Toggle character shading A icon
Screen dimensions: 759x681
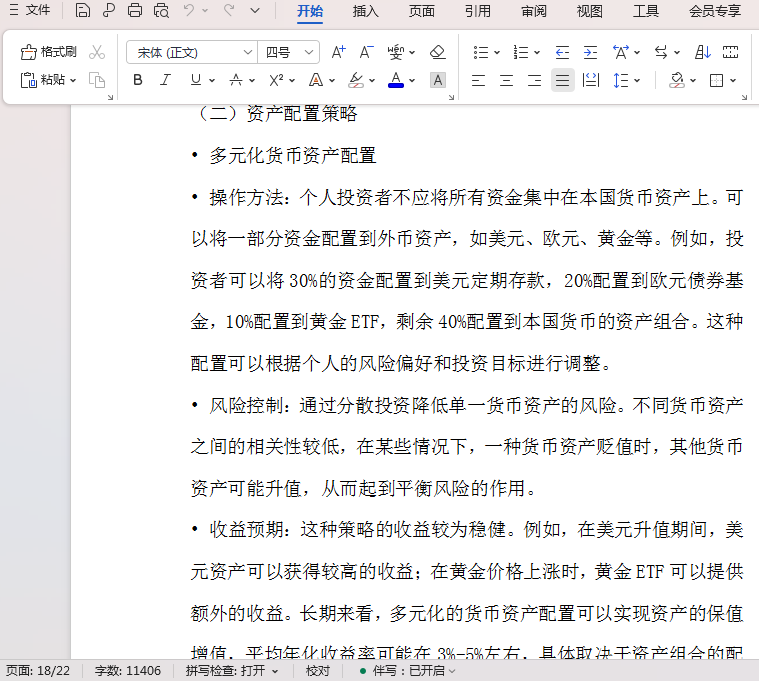438,80
